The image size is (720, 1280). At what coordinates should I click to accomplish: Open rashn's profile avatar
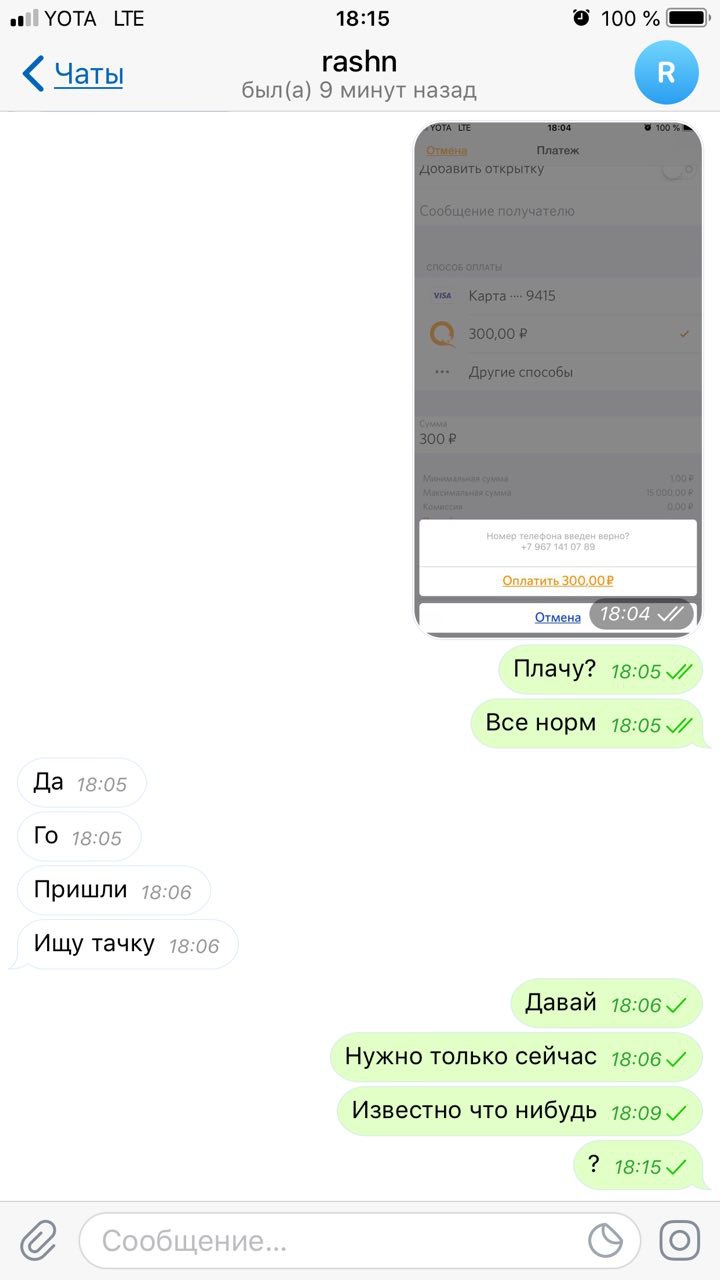(666, 73)
